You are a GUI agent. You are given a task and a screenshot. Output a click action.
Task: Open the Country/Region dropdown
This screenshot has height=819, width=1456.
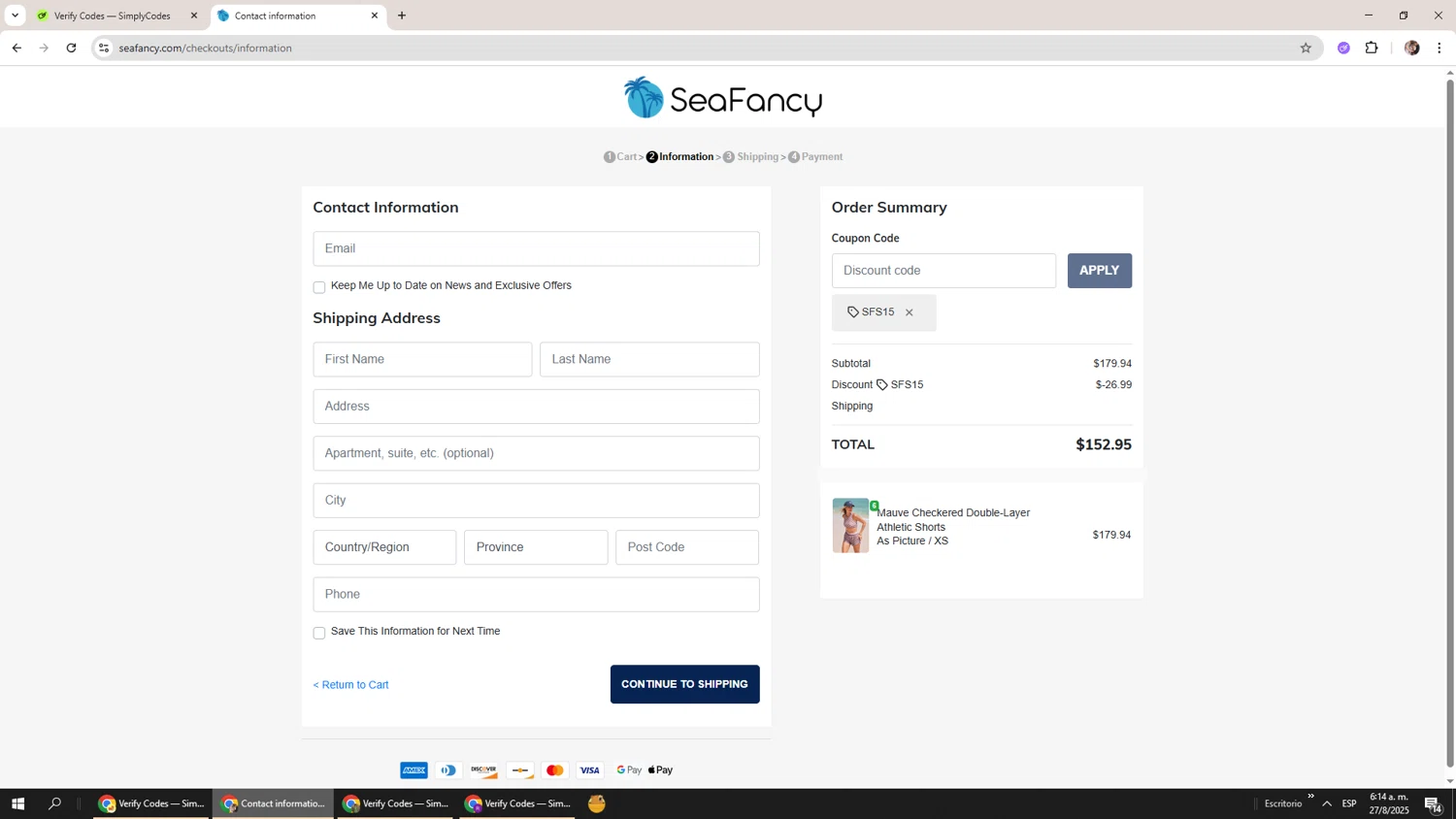(384, 547)
